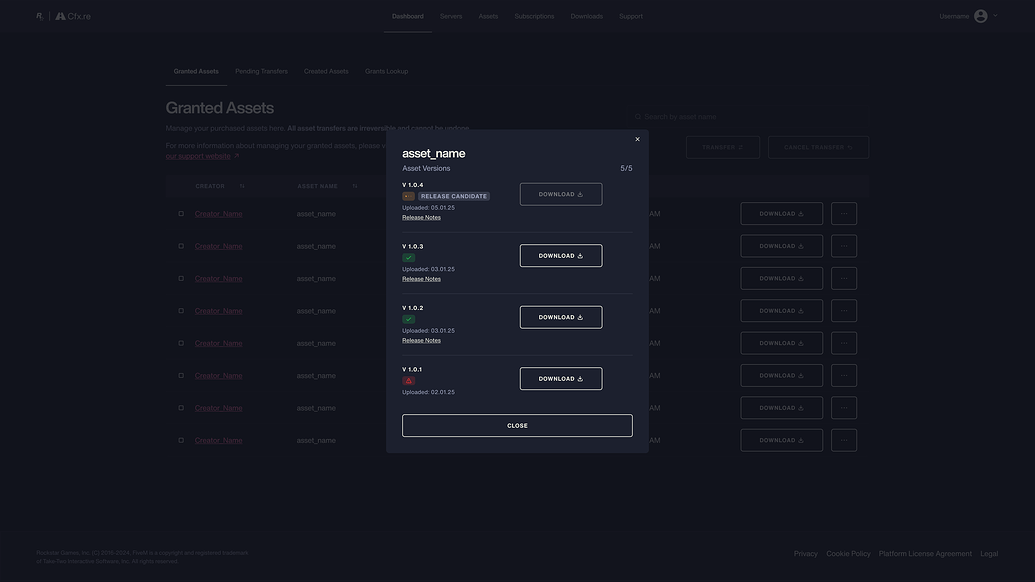The image size is (1035, 582).
Task: Open more options for second table row
Action: [844, 246]
